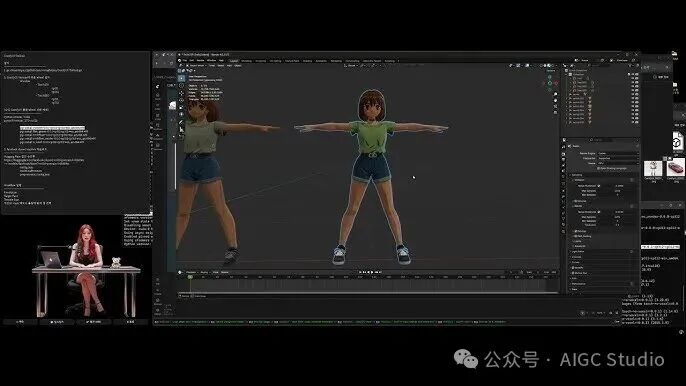The height and width of the screenshot is (386, 686).
Task: Switch perspective/orthographic grid gizmo
Action: pos(556,112)
